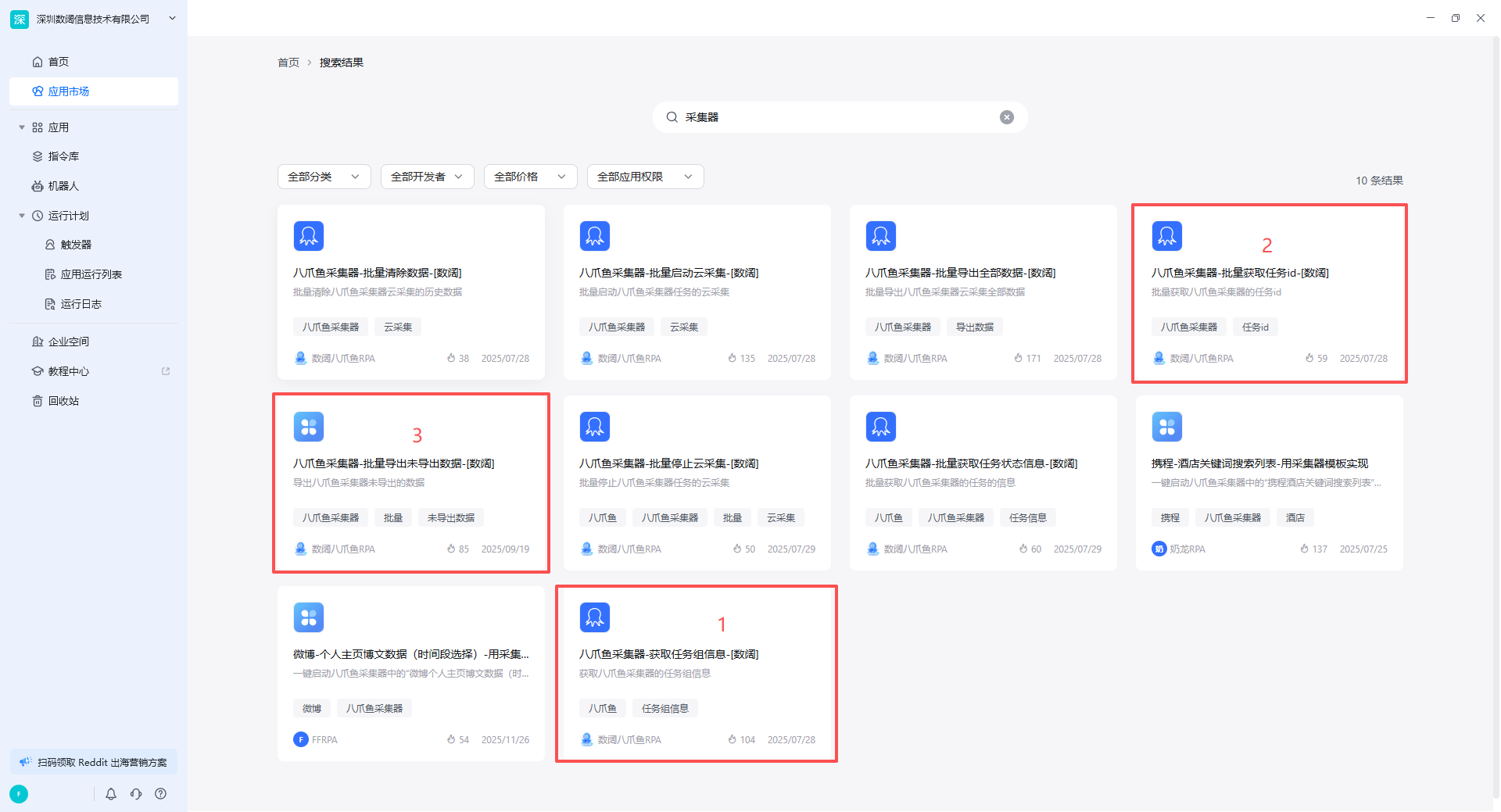Click the search magnifier icon
This screenshot has width=1501, height=812.
click(x=672, y=117)
